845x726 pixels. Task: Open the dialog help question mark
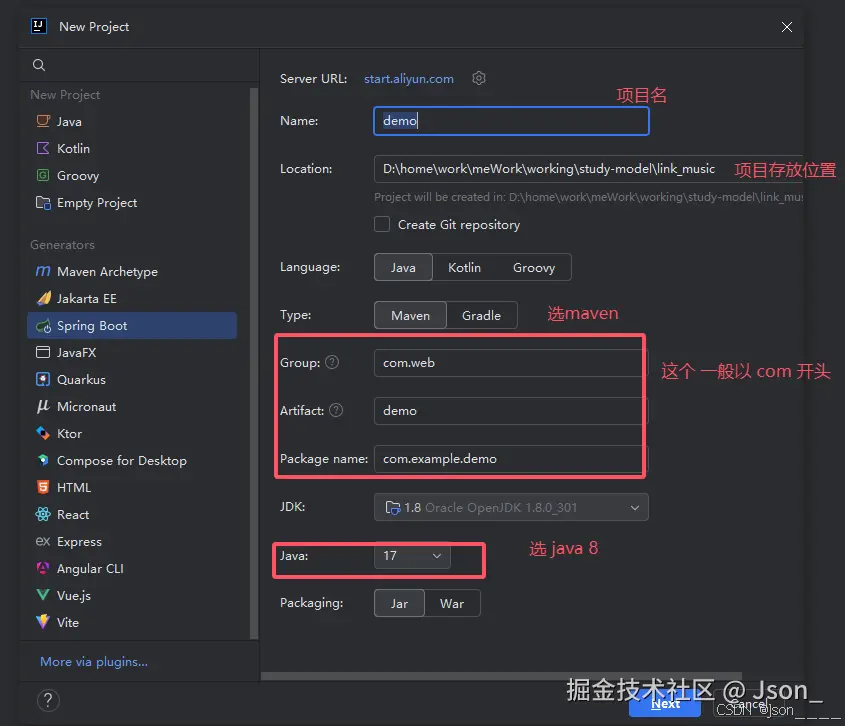49,700
